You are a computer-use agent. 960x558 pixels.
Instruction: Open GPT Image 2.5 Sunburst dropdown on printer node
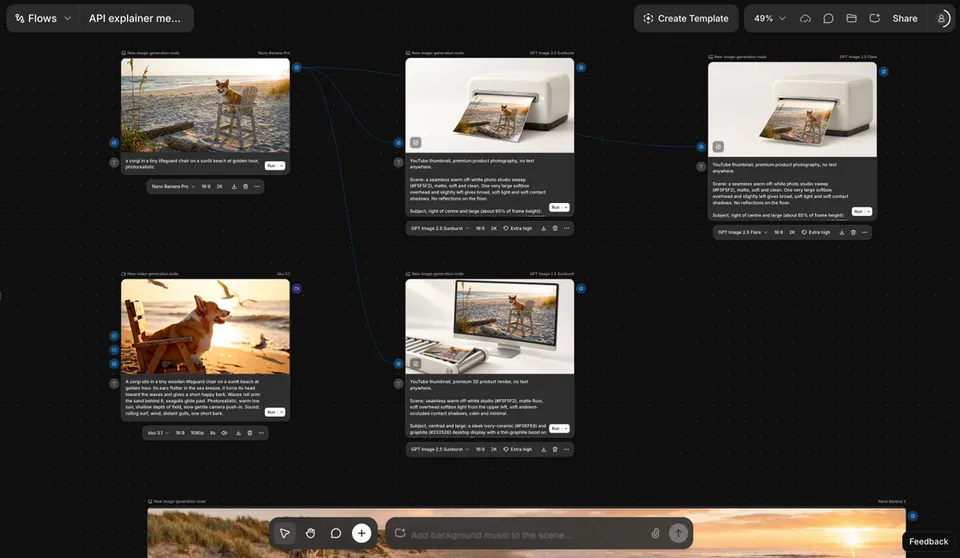coord(440,228)
